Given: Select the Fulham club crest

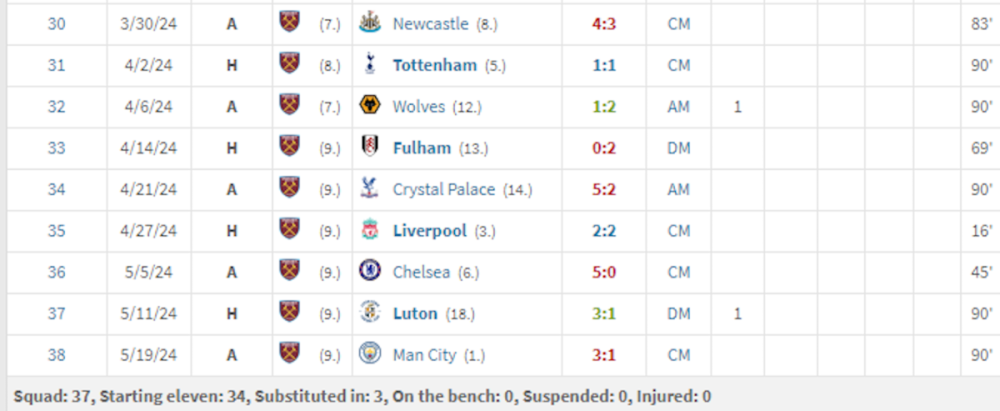Looking at the screenshot, I should (369, 148).
